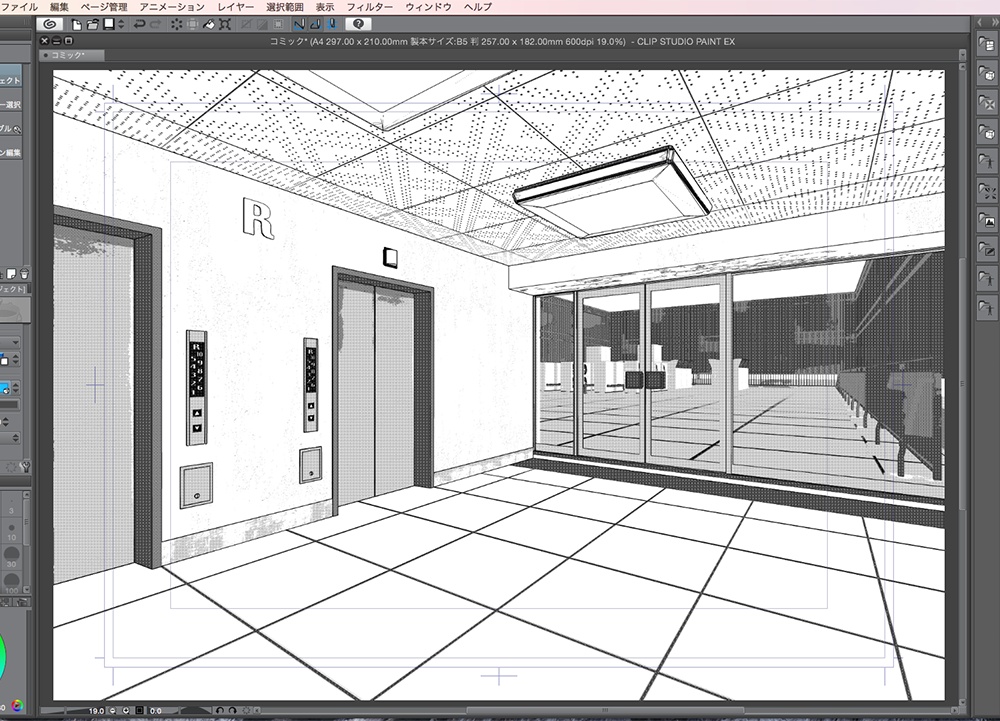Open the 編集 menu
The height and width of the screenshot is (721, 1000).
[x=59, y=7]
